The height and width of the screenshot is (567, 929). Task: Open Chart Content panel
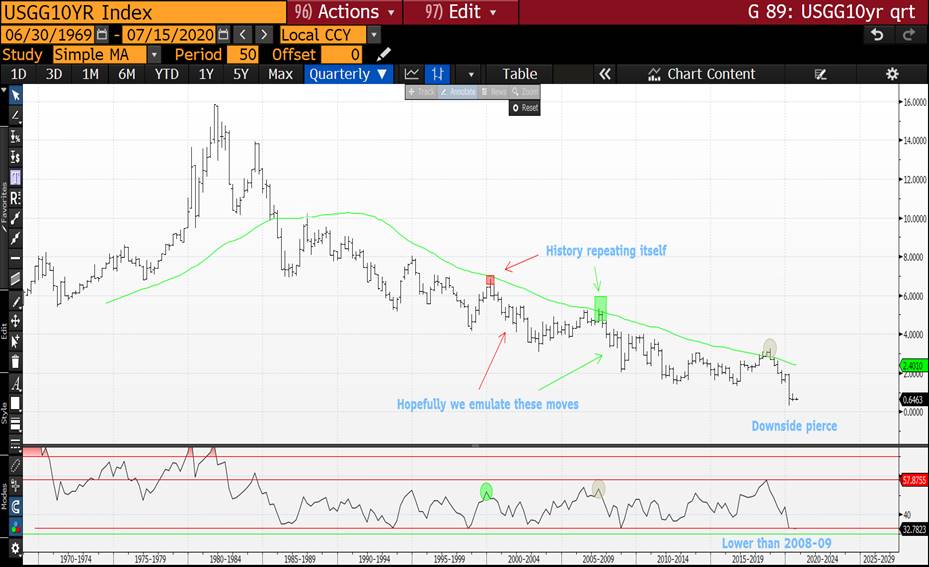700,74
